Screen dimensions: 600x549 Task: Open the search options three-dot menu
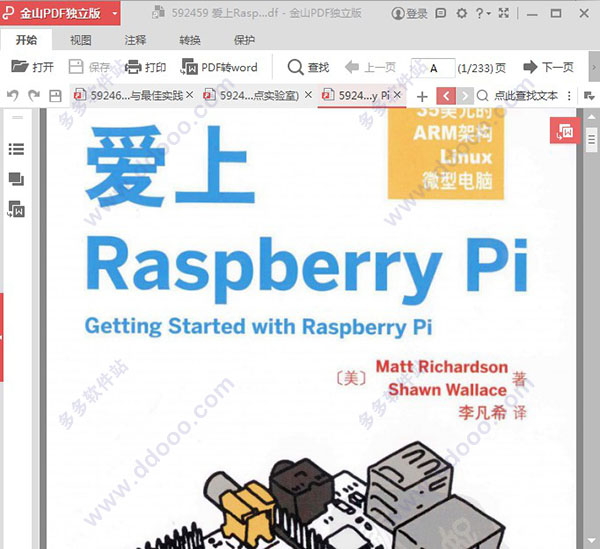pyautogui.click(x=569, y=96)
